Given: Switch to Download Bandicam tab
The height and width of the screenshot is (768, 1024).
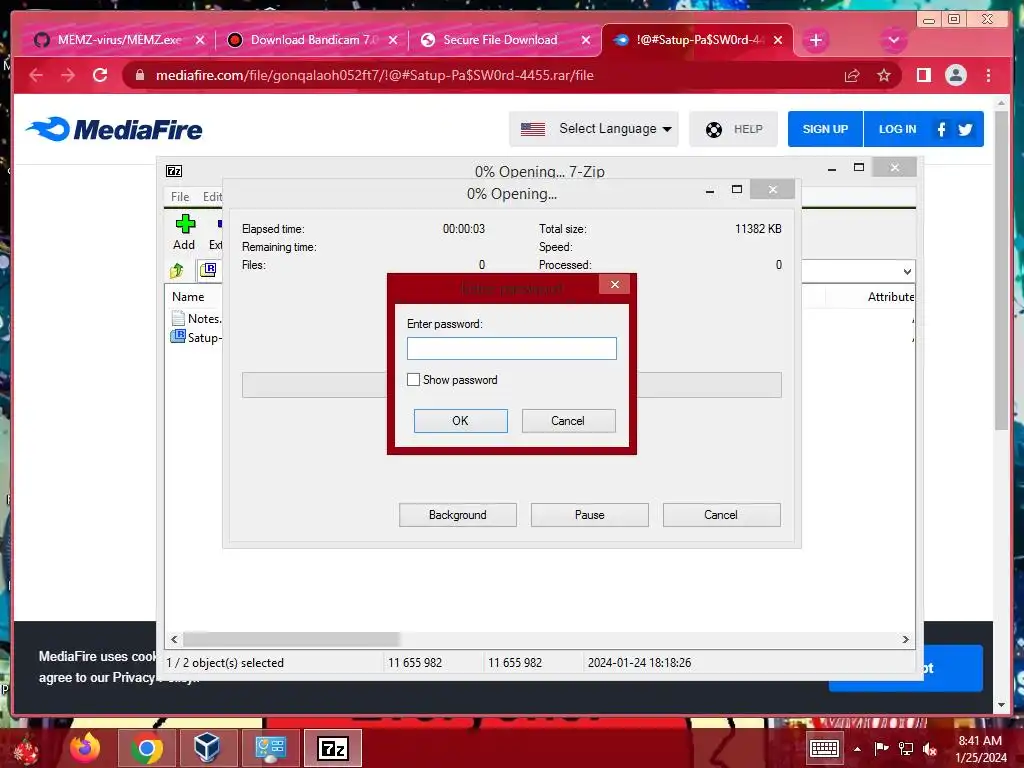Looking at the screenshot, I should pos(314,40).
